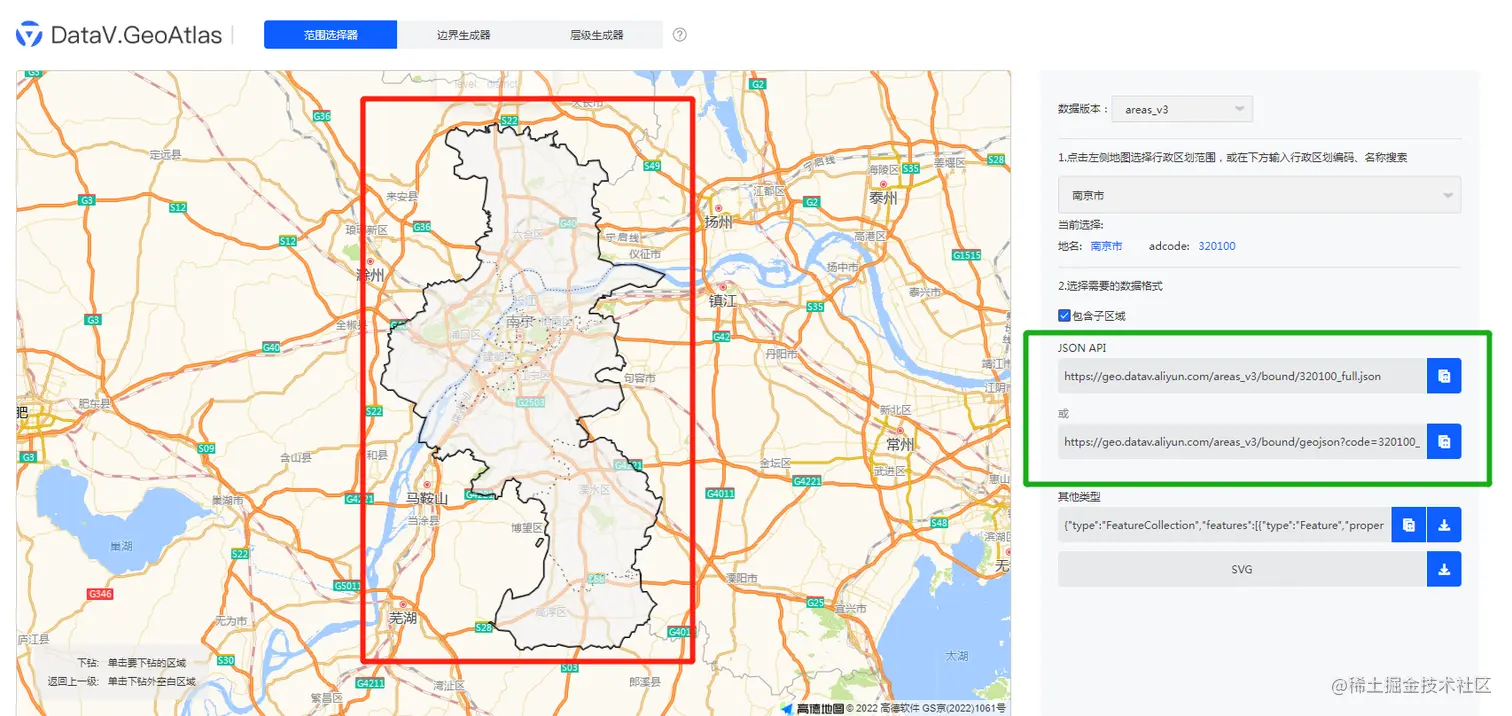Download the FeatureCollection GeoJSON file
This screenshot has width=1512, height=716.
pyautogui.click(x=1444, y=525)
